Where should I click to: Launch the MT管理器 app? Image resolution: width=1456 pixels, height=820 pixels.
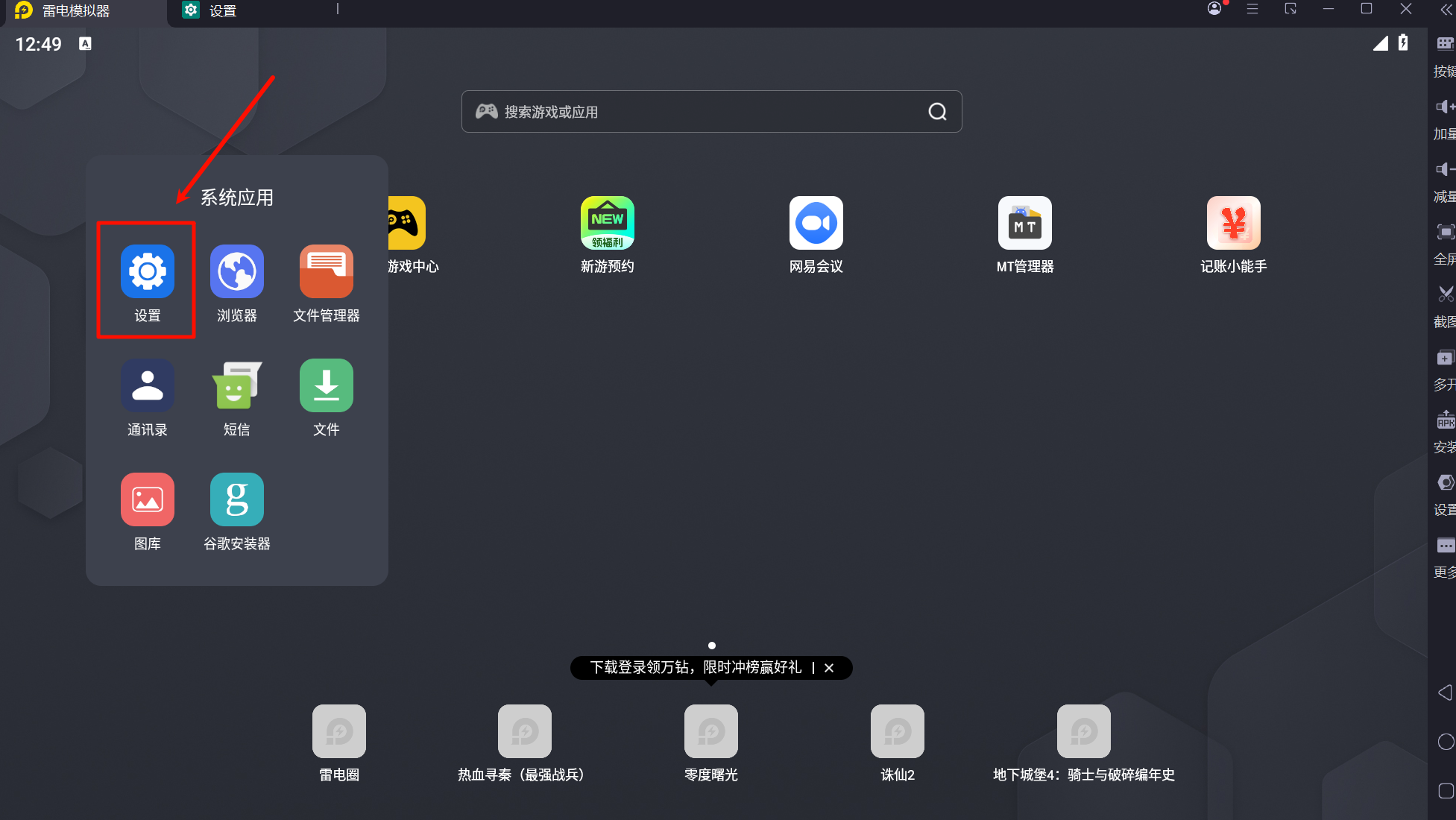[1024, 224]
